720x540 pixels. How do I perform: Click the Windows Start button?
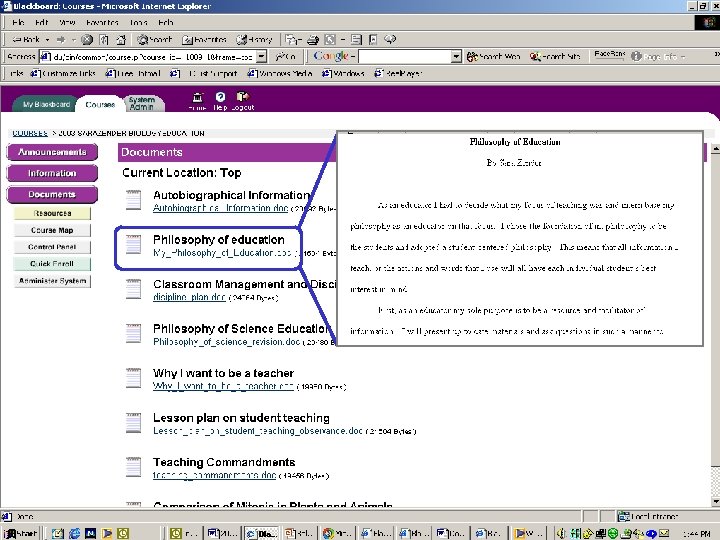point(20,533)
